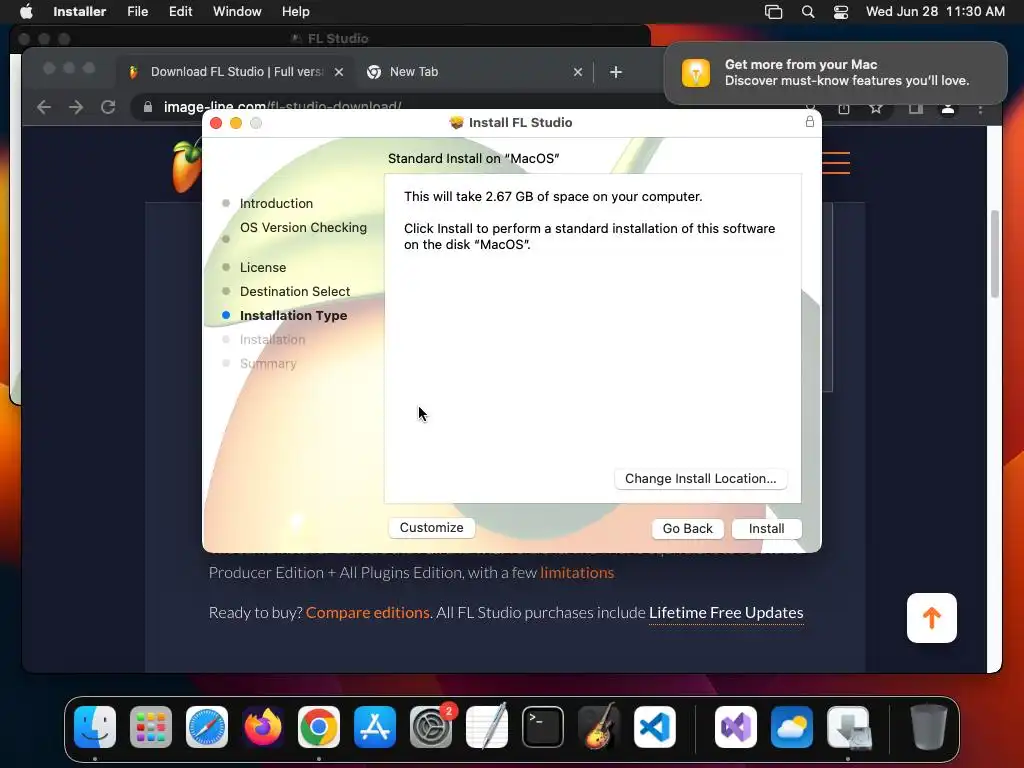Open Google Chrome from the dock
Image resolution: width=1024 pixels, height=768 pixels.
pos(319,727)
